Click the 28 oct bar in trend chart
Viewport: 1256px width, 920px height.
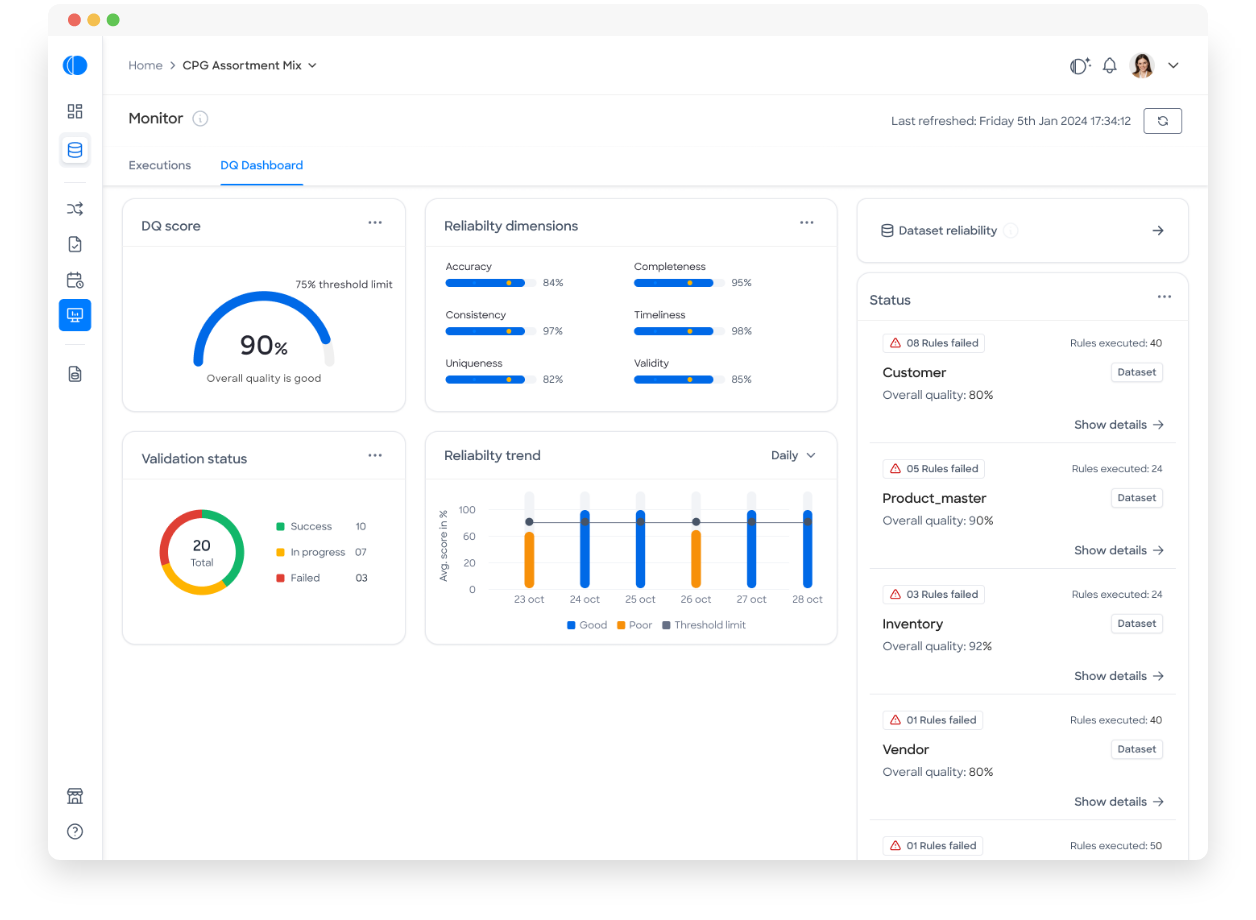point(807,549)
